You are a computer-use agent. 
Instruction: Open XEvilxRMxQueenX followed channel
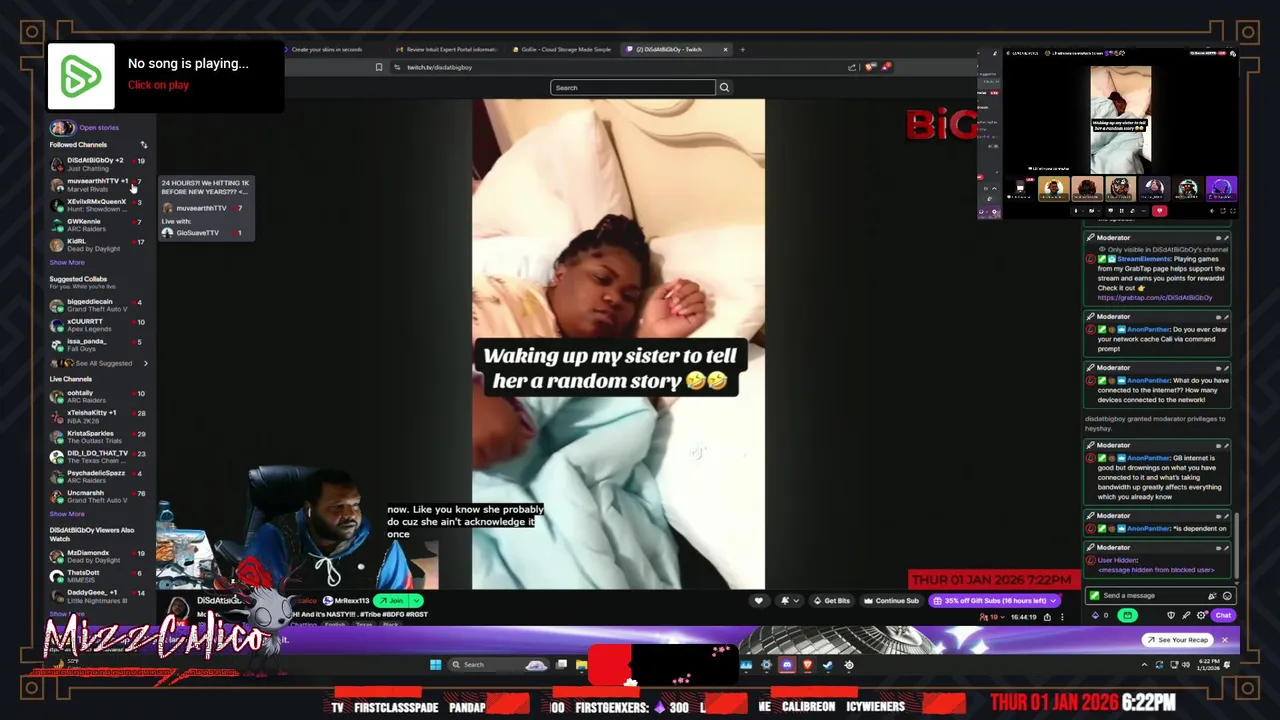[x=98, y=205]
